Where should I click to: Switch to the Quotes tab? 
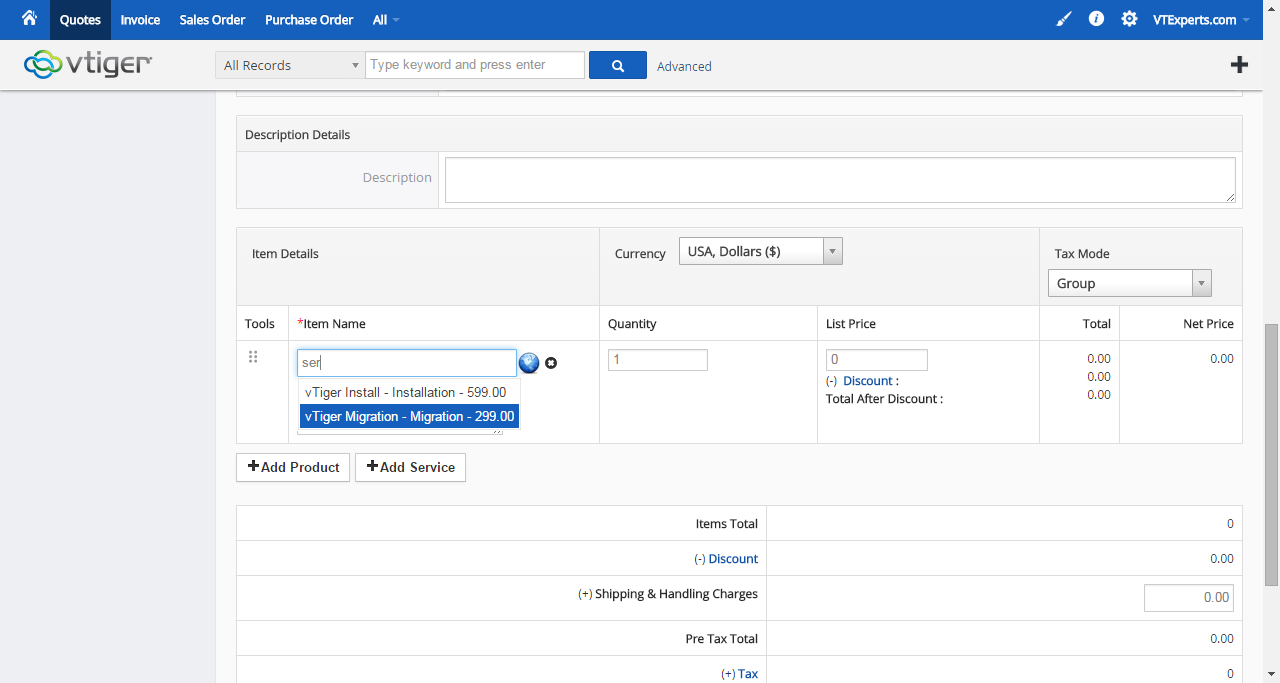[80, 20]
